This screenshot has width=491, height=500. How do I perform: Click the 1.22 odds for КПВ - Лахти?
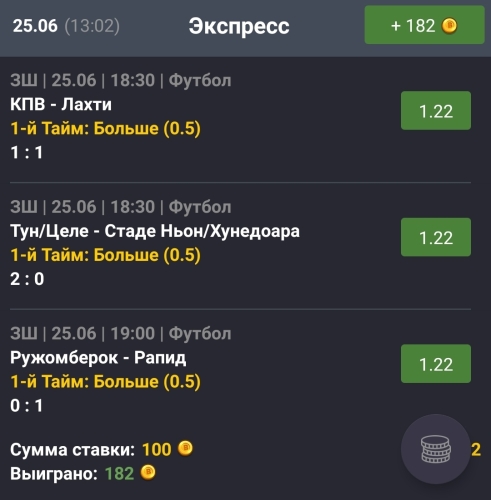tap(436, 111)
